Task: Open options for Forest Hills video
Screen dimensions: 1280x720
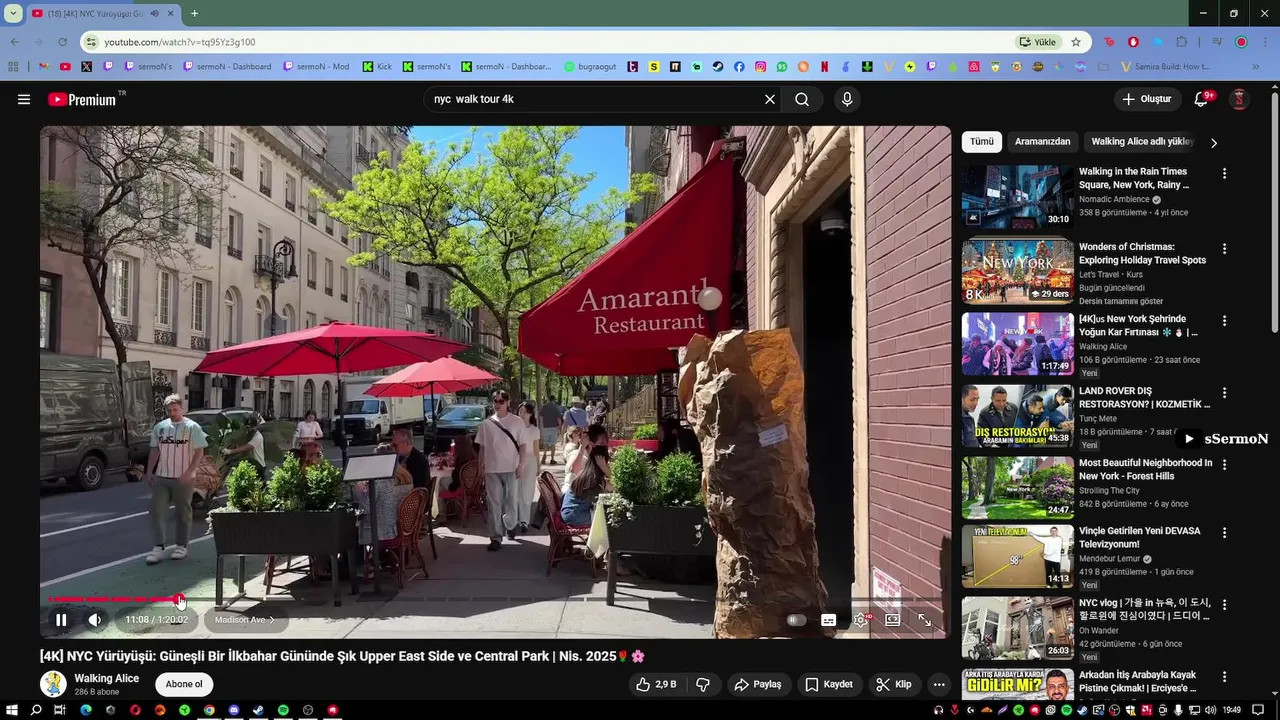Action: (x=1224, y=464)
